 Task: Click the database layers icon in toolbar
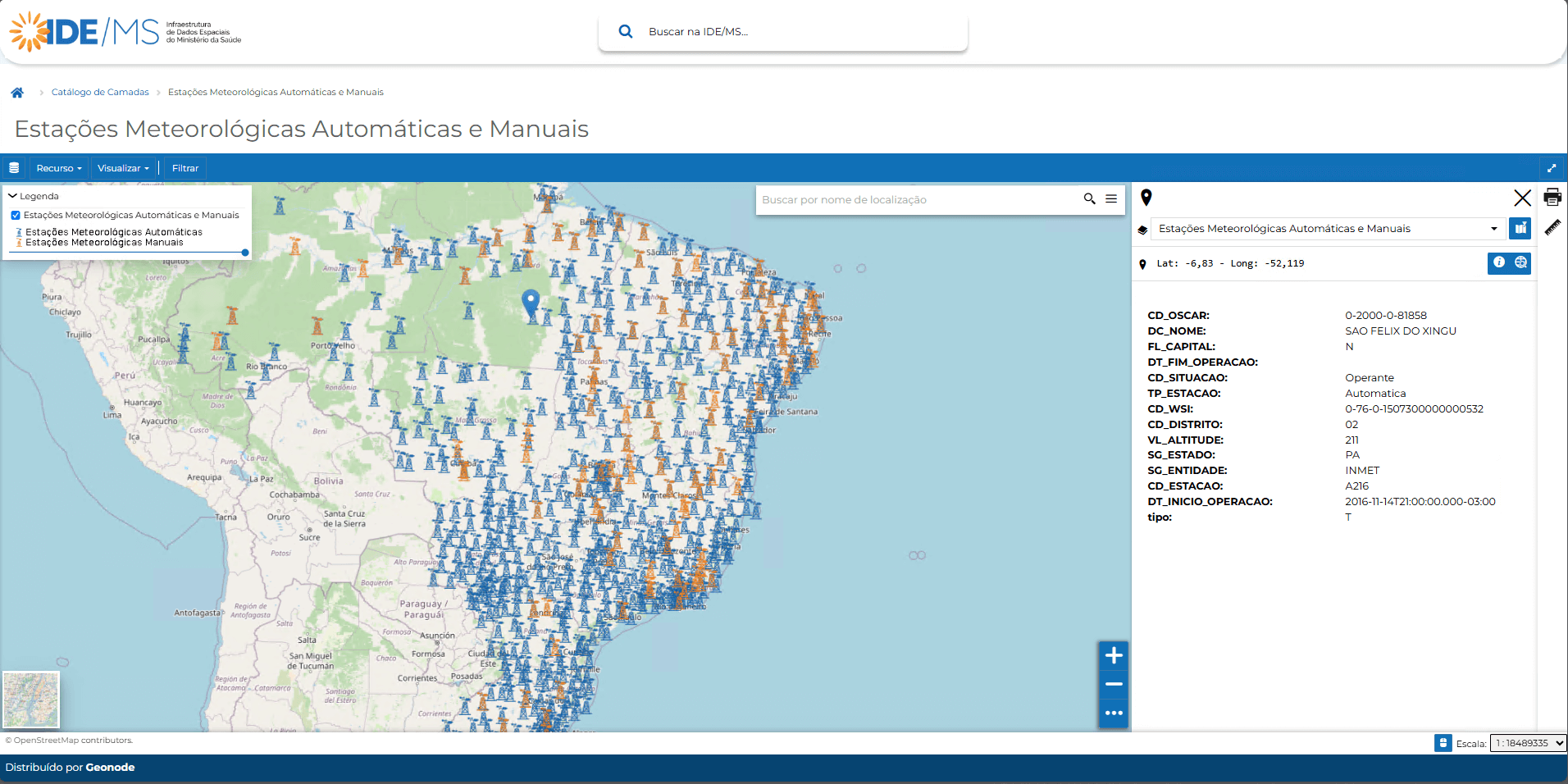tap(14, 168)
